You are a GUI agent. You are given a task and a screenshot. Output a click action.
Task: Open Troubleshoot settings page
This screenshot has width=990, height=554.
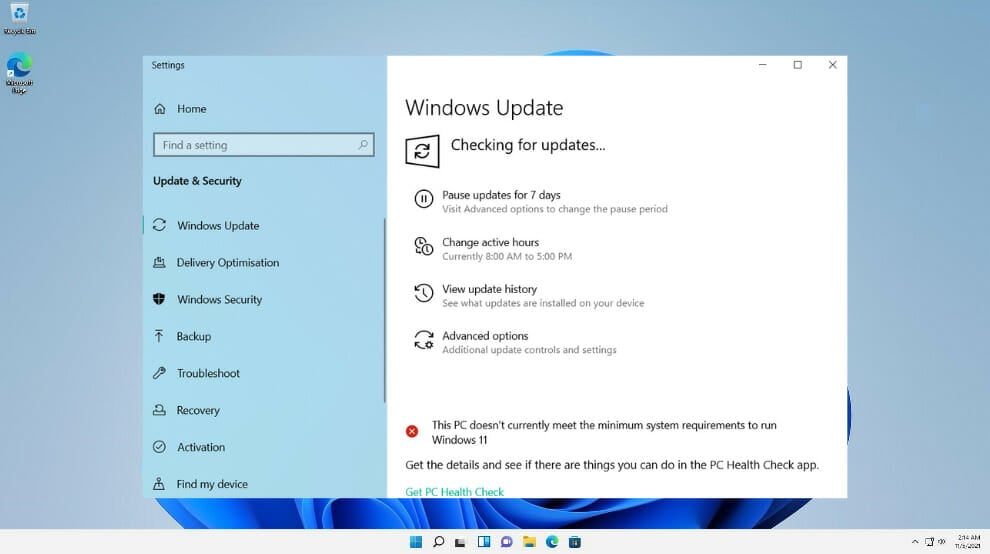(208, 373)
